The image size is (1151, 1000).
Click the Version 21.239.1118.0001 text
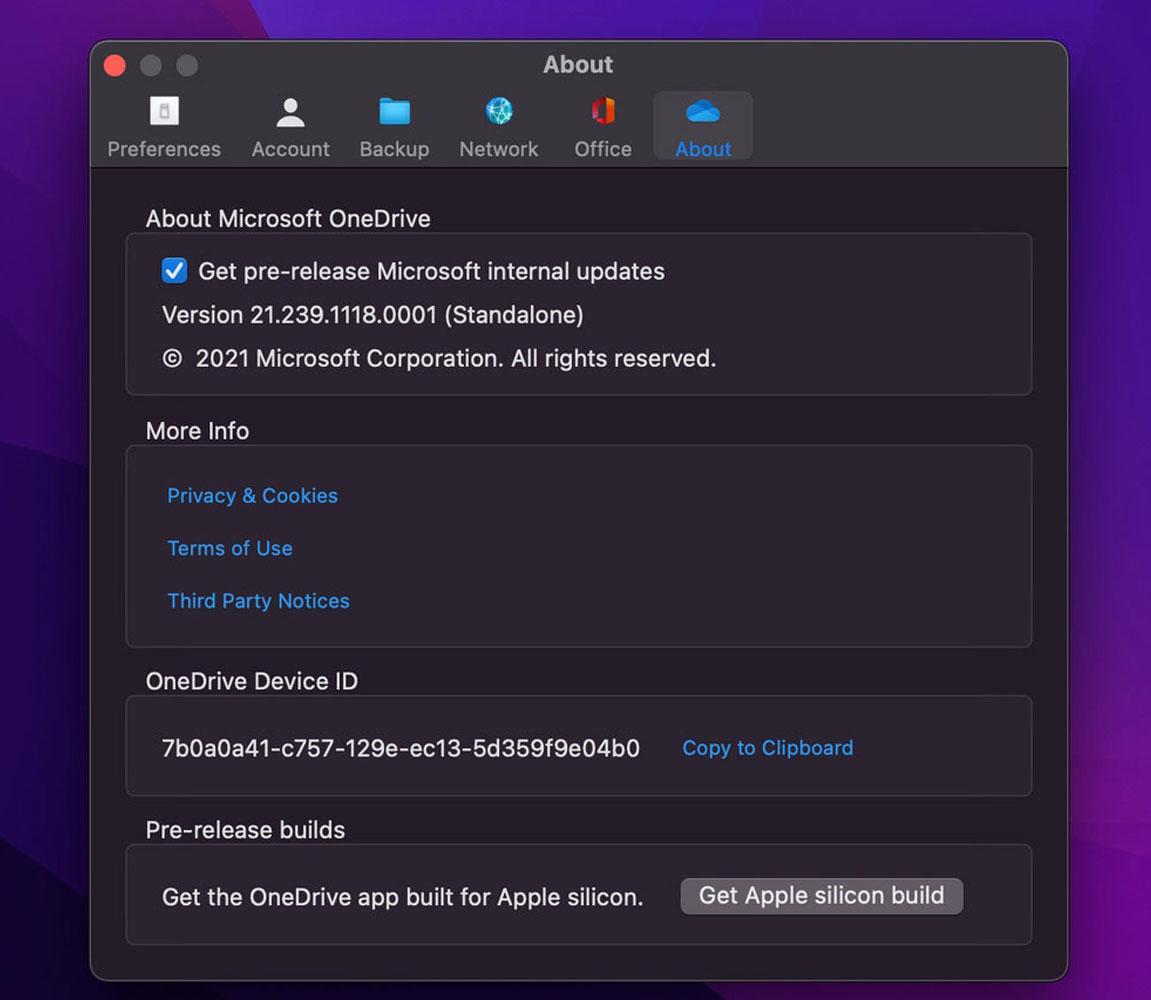[373, 315]
